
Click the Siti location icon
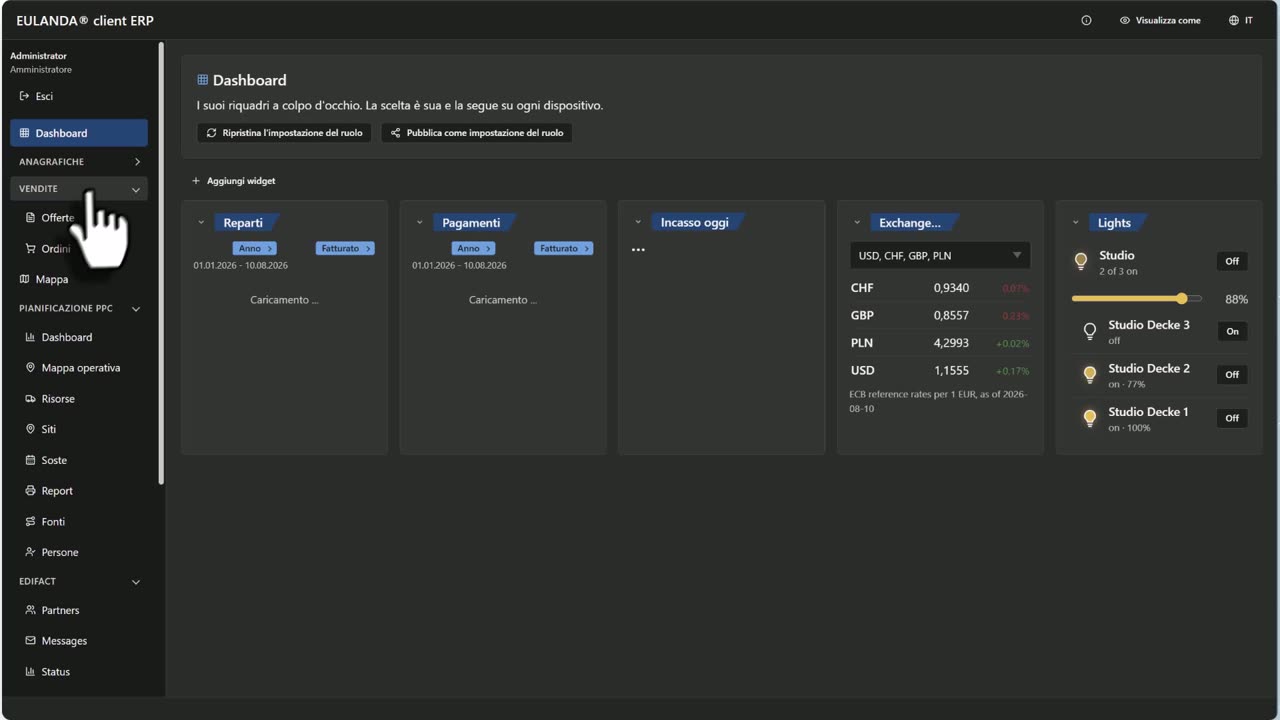pyautogui.click(x=31, y=429)
